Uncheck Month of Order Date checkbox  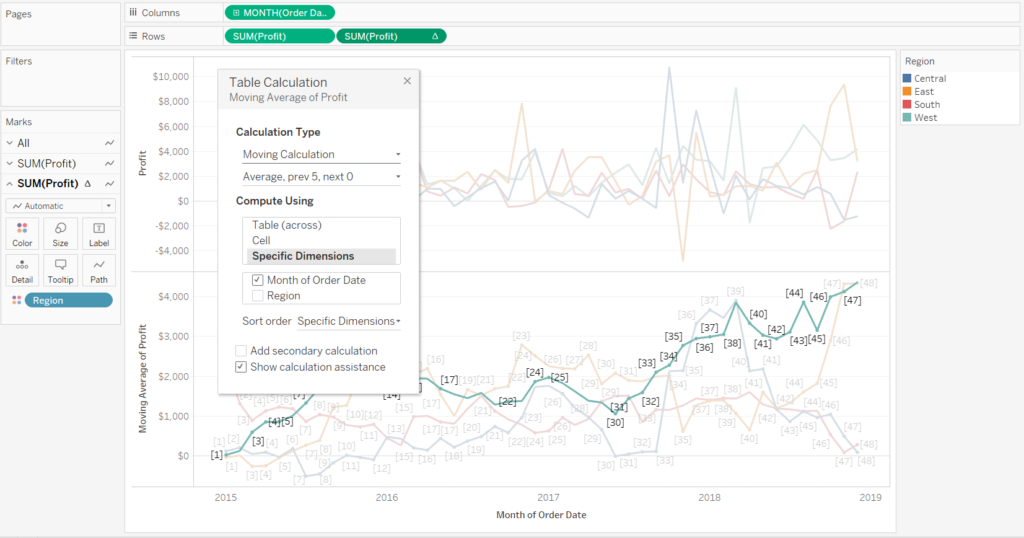point(258,280)
